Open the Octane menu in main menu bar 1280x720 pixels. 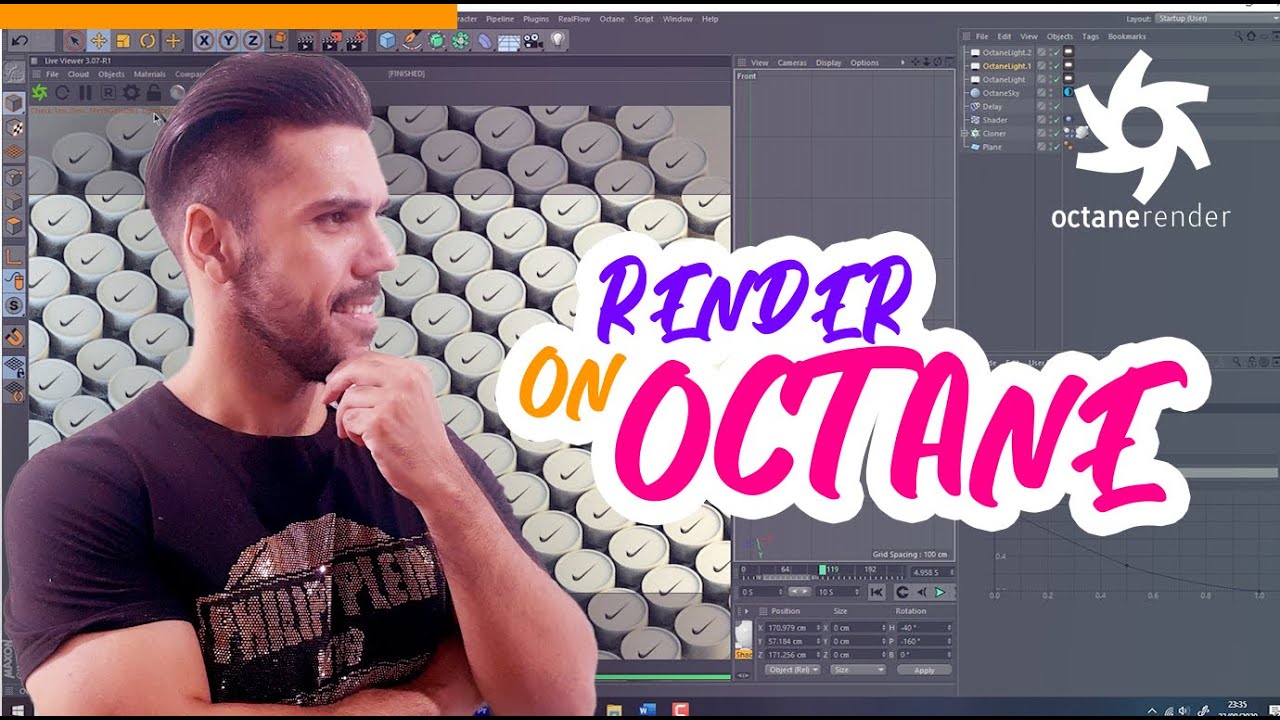click(612, 19)
